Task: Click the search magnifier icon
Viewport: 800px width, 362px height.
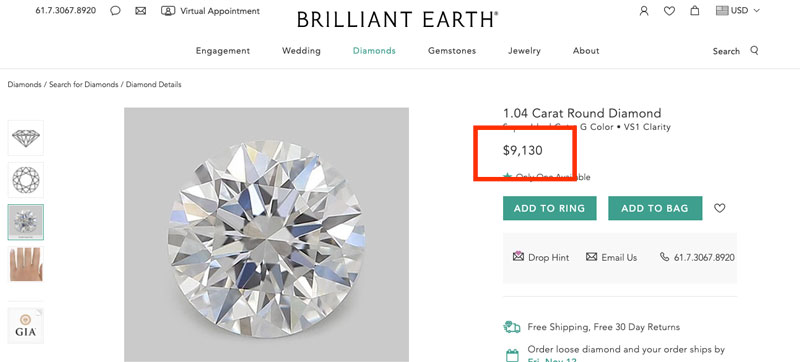Action: point(754,50)
